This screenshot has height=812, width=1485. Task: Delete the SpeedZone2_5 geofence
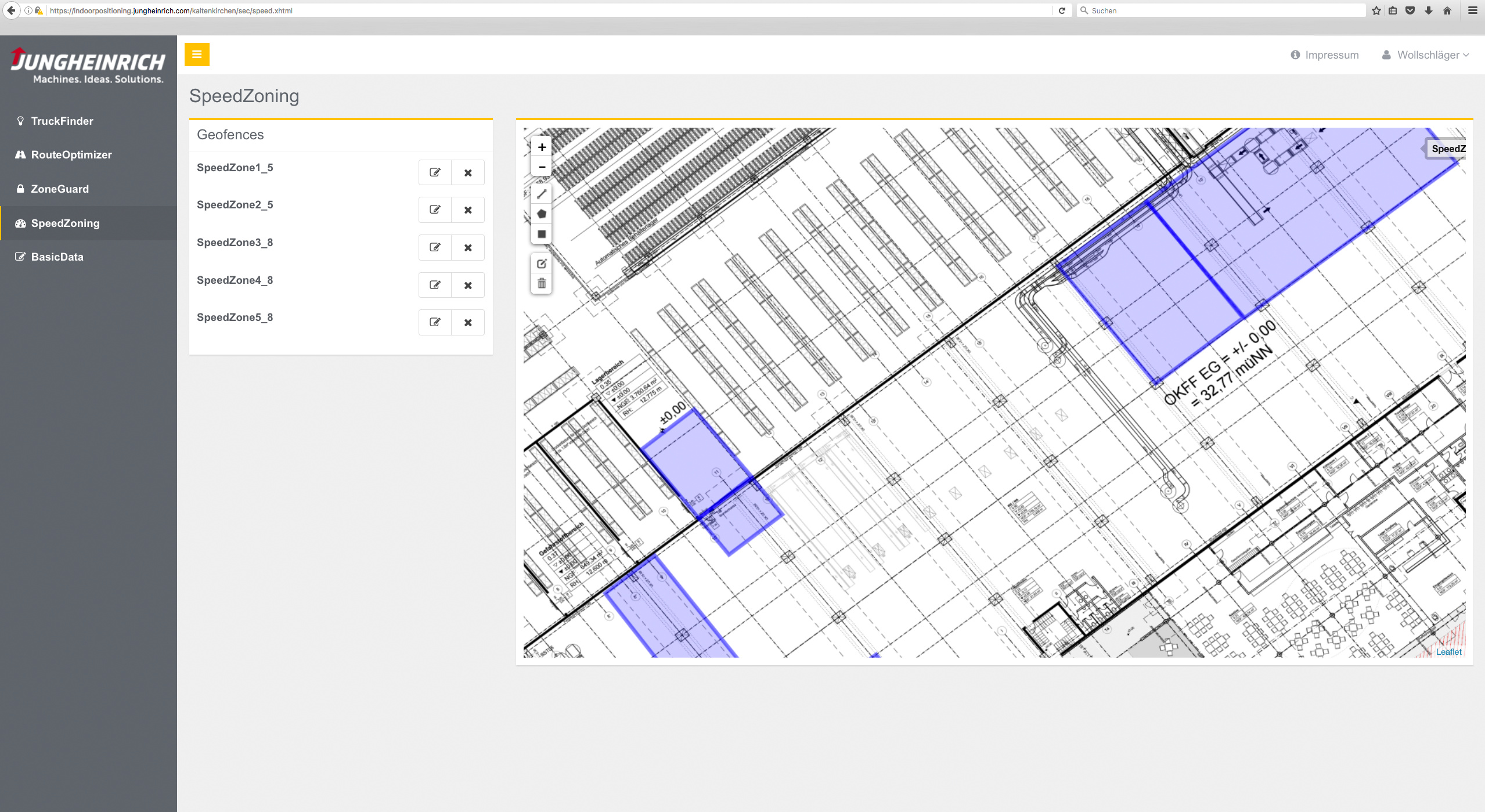(x=468, y=210)
